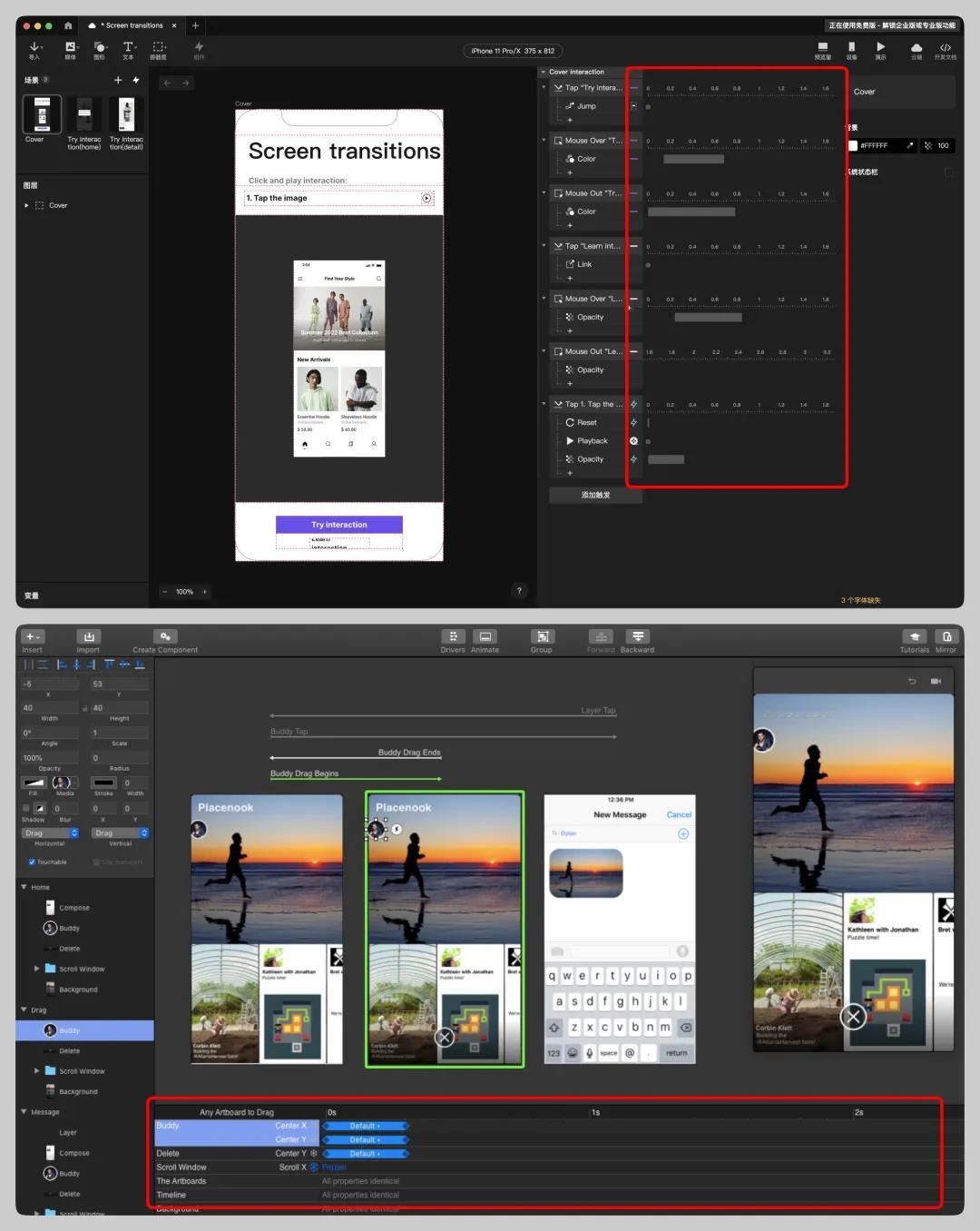Open the media (媒体) insert tool

pyautogui.click(x=71, y=47)
